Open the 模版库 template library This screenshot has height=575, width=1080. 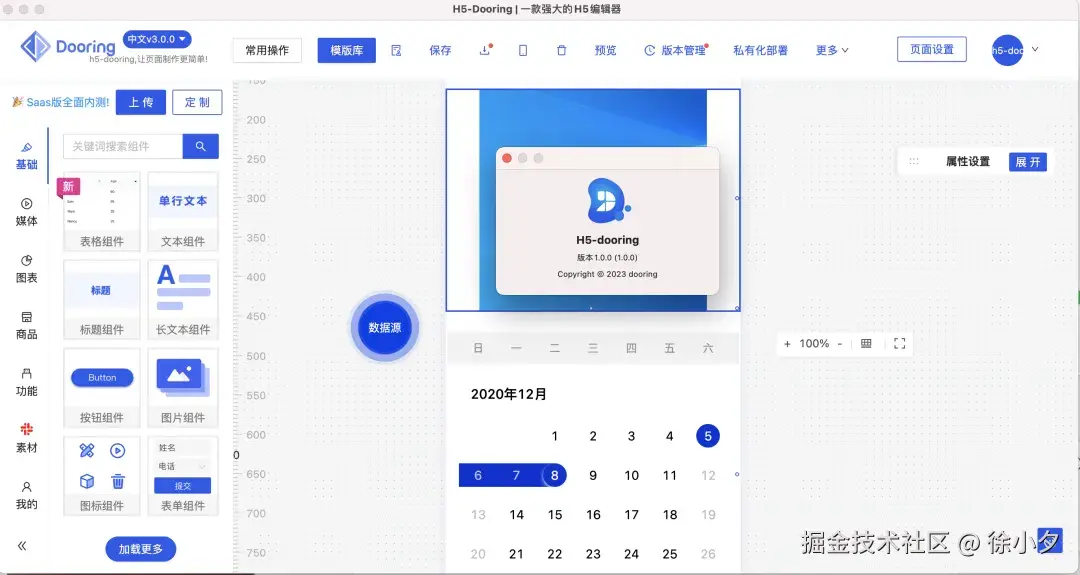pos(346,50)
